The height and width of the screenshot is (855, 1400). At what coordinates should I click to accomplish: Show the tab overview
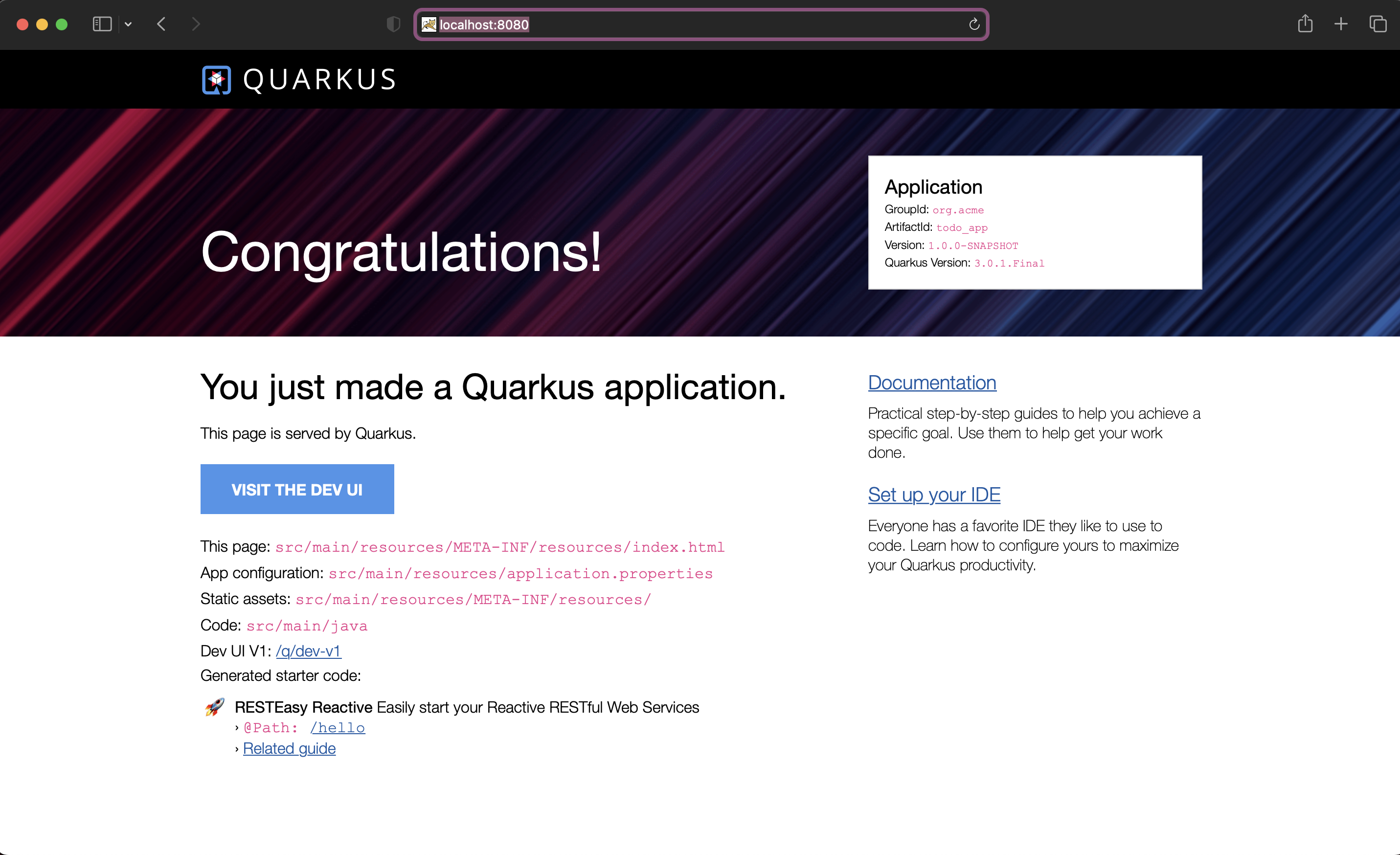[x=1377, y=24]
